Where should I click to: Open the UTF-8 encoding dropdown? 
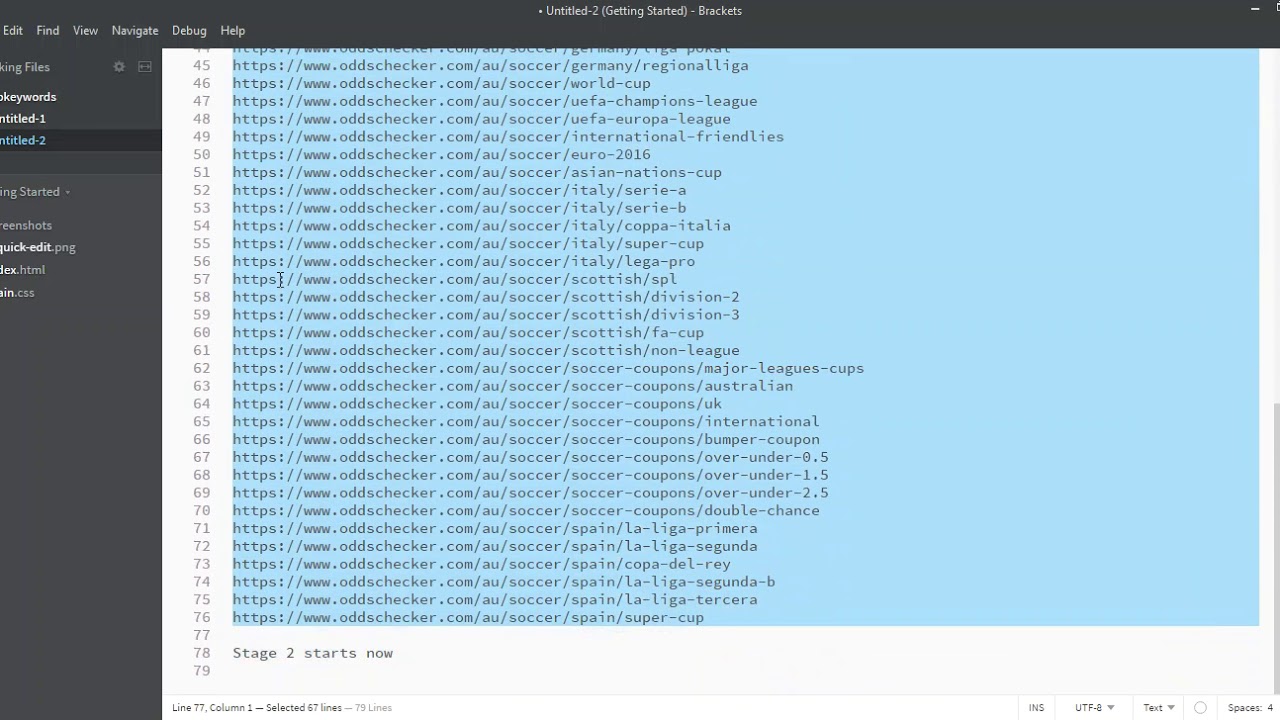pos(1094,707)
